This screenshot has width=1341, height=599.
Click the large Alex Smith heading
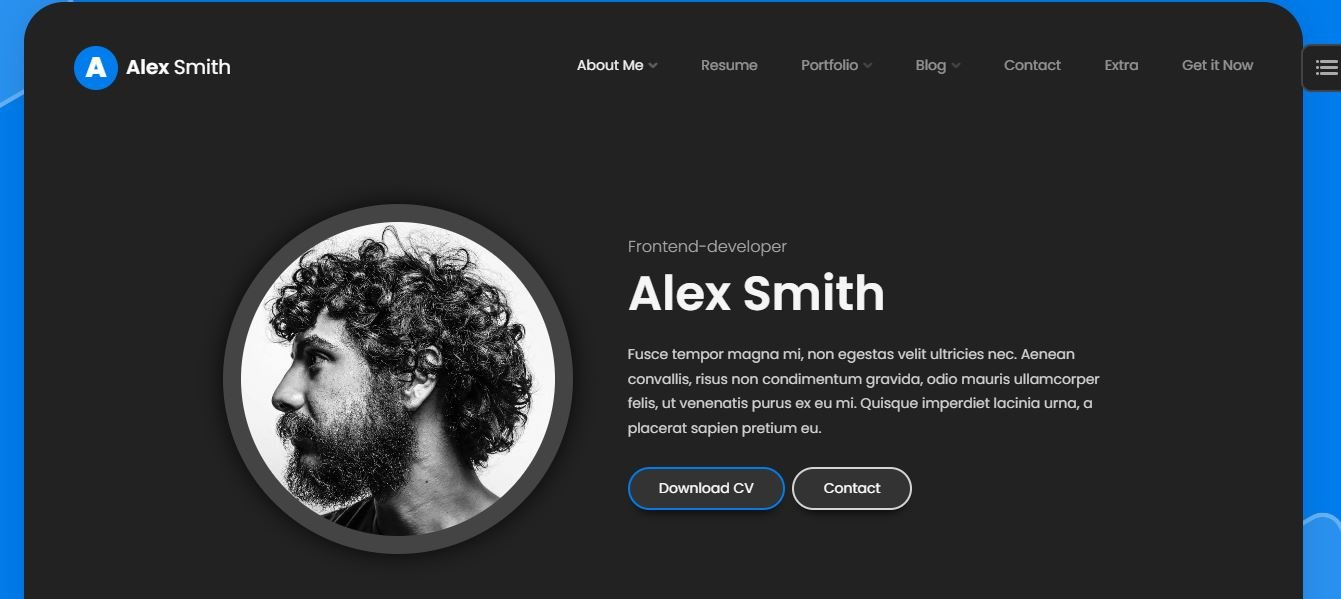pyautogui.click(x=756, y=293)
